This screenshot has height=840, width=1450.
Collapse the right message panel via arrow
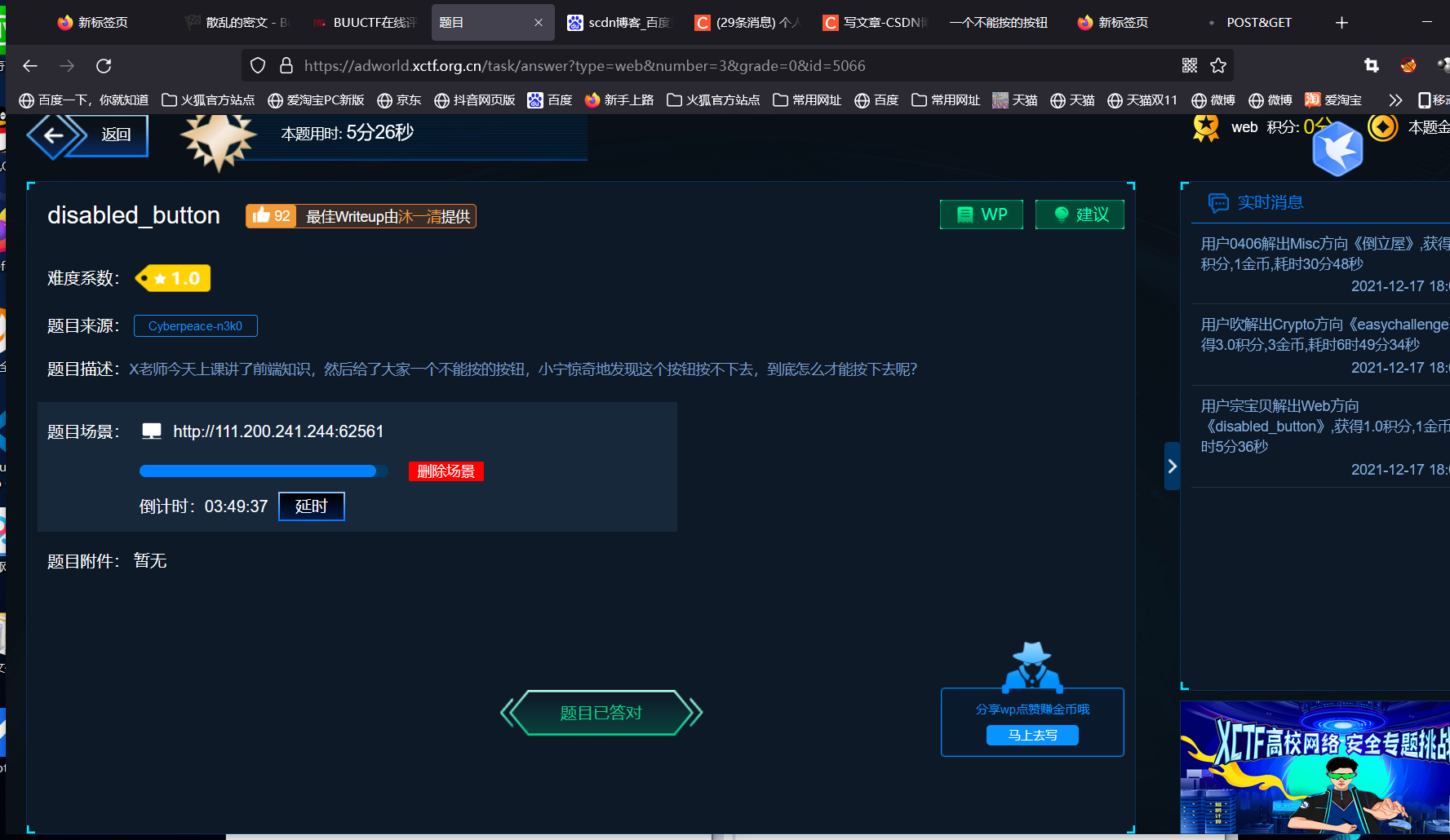tap(1173, 466)
